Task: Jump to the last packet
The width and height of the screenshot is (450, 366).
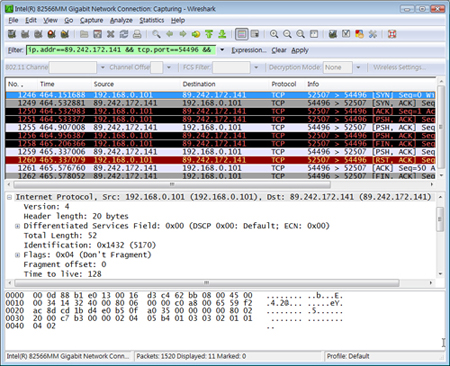Action: (222, 34)
